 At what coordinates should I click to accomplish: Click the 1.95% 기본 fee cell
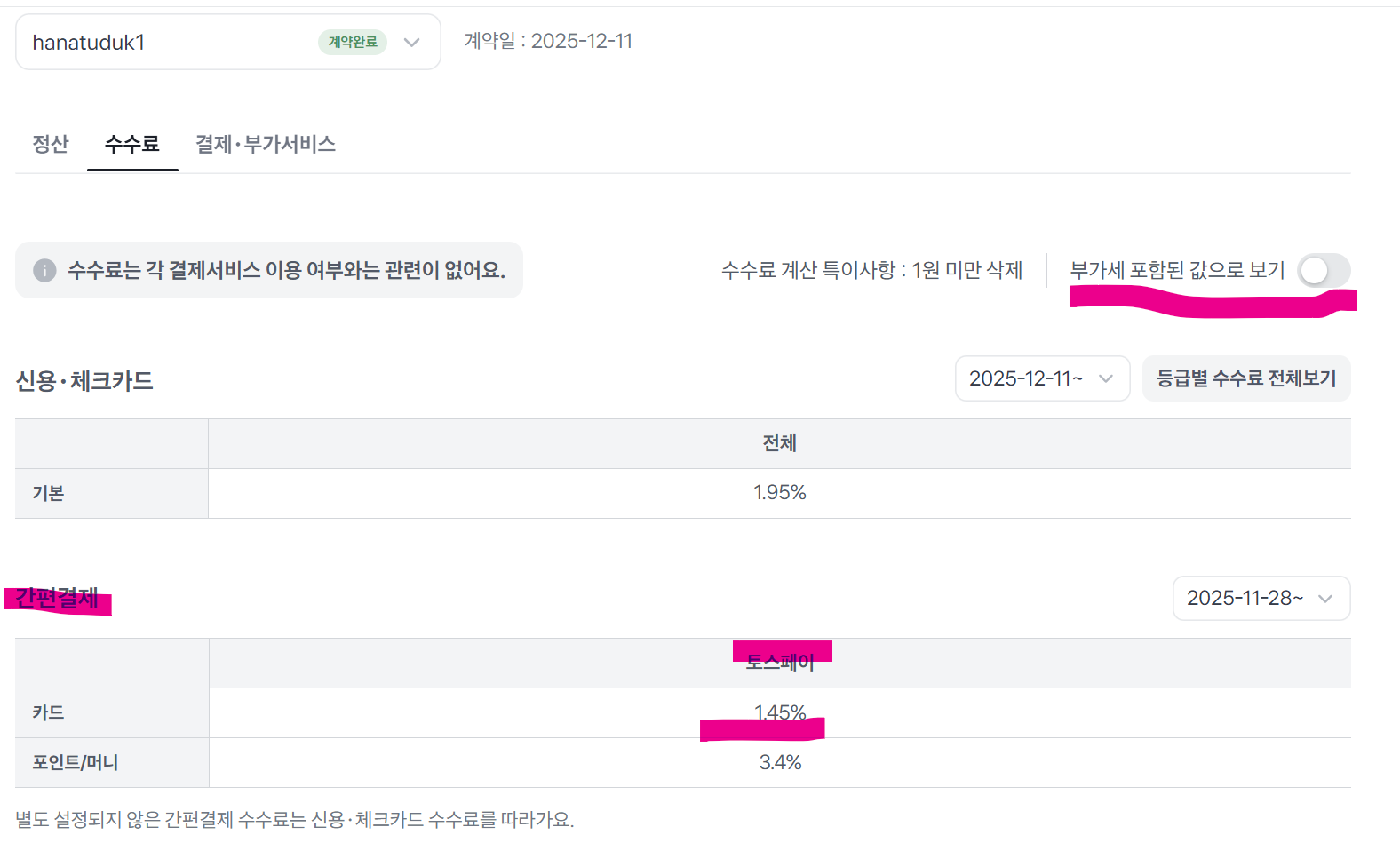pos(779,493)
